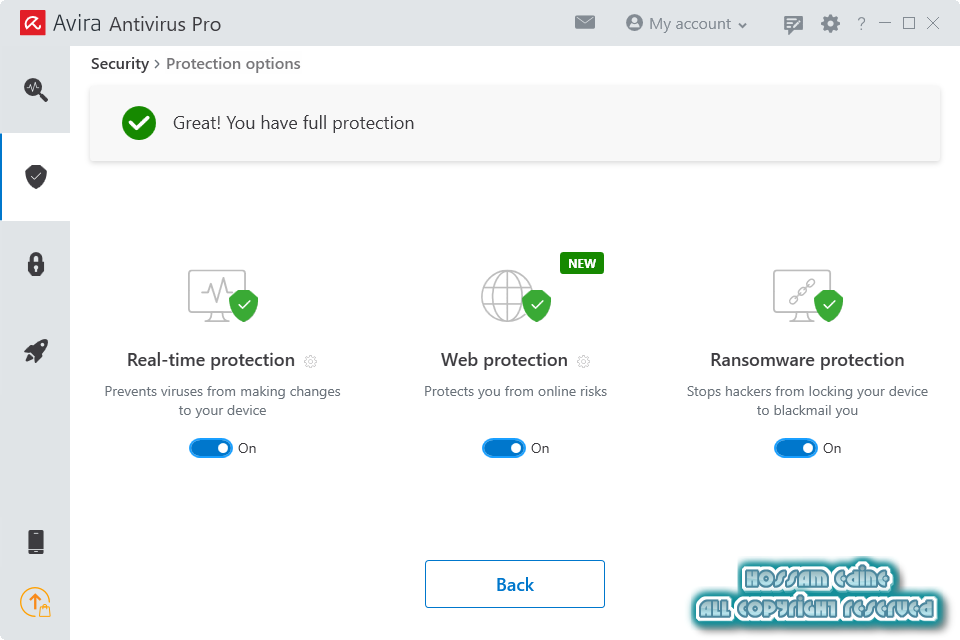Click the Protection options breadcrumb text
The height and width of the screenshot is (640, 960).
point(233,64)
